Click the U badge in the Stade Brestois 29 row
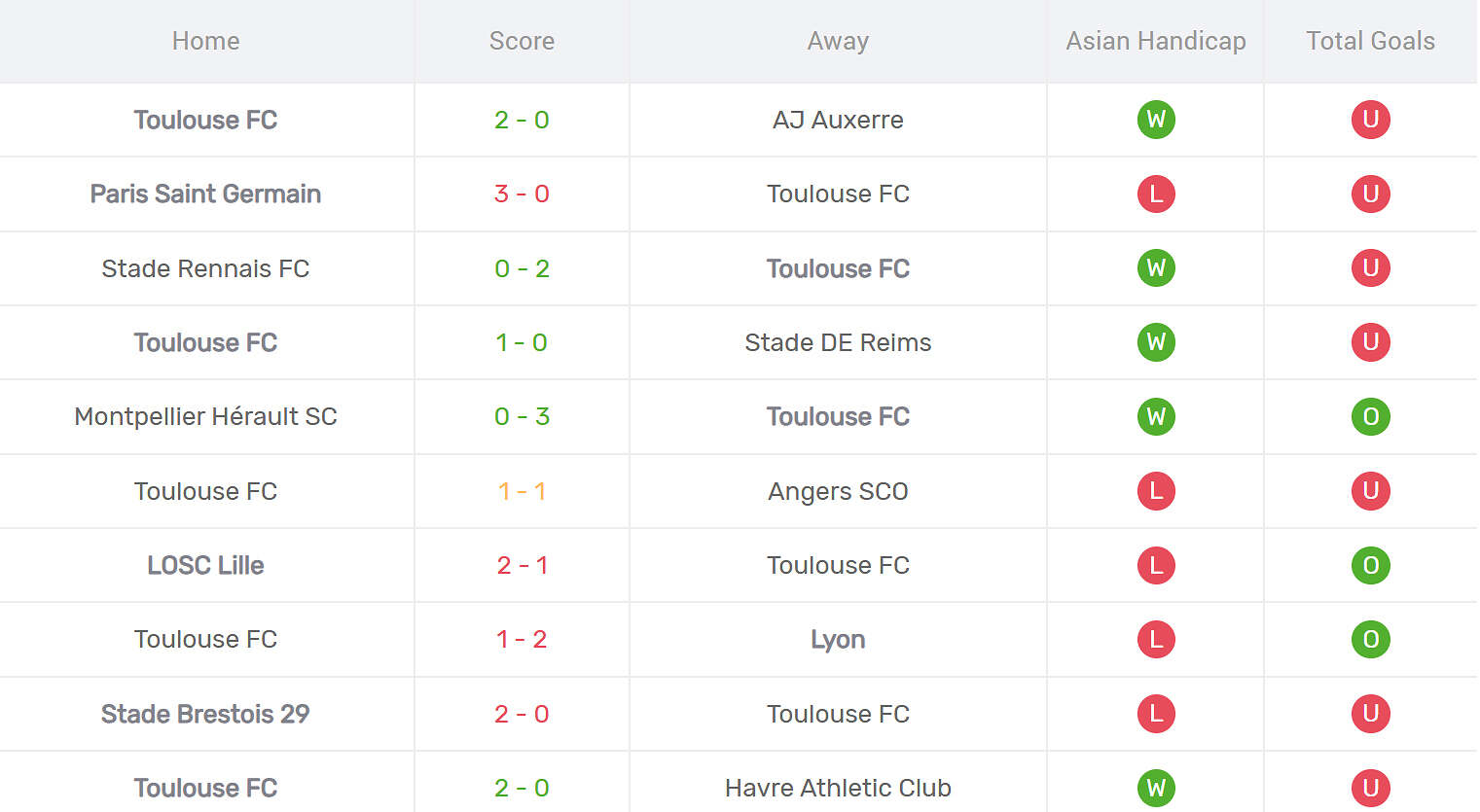The width and height of the screenshot is (1480, 812). tap(1370, 714)
